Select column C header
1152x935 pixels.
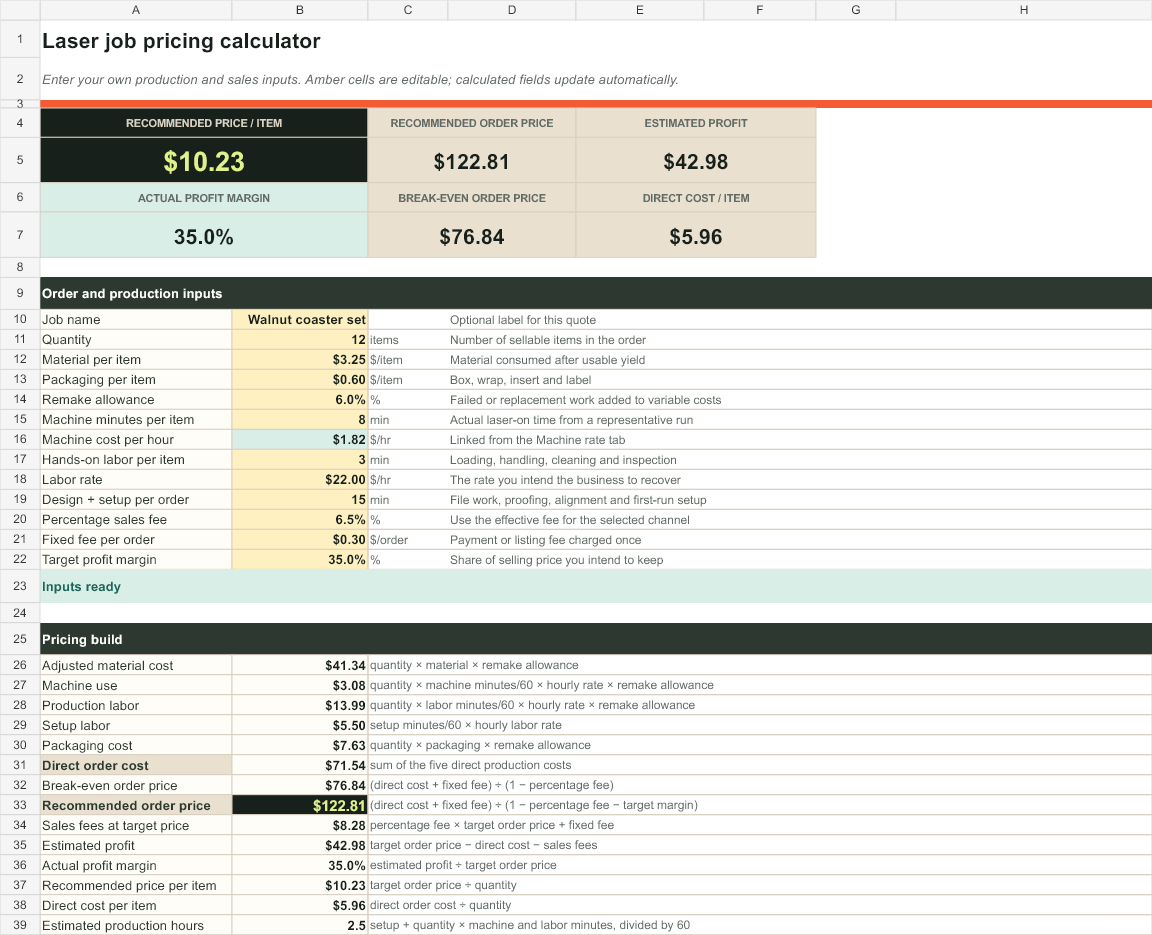(408, 10)
